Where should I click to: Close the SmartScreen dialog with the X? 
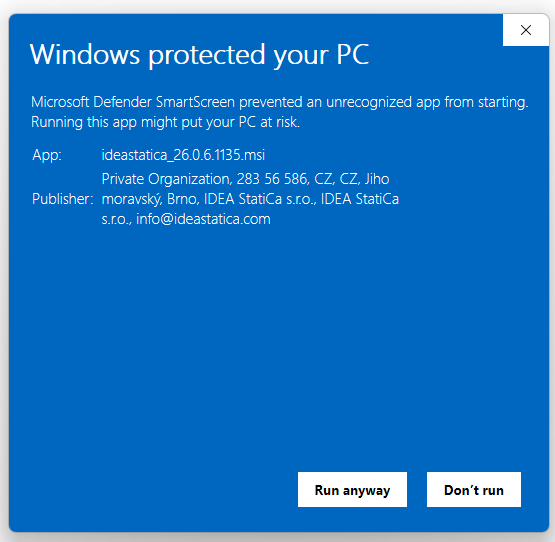point(526,30)
